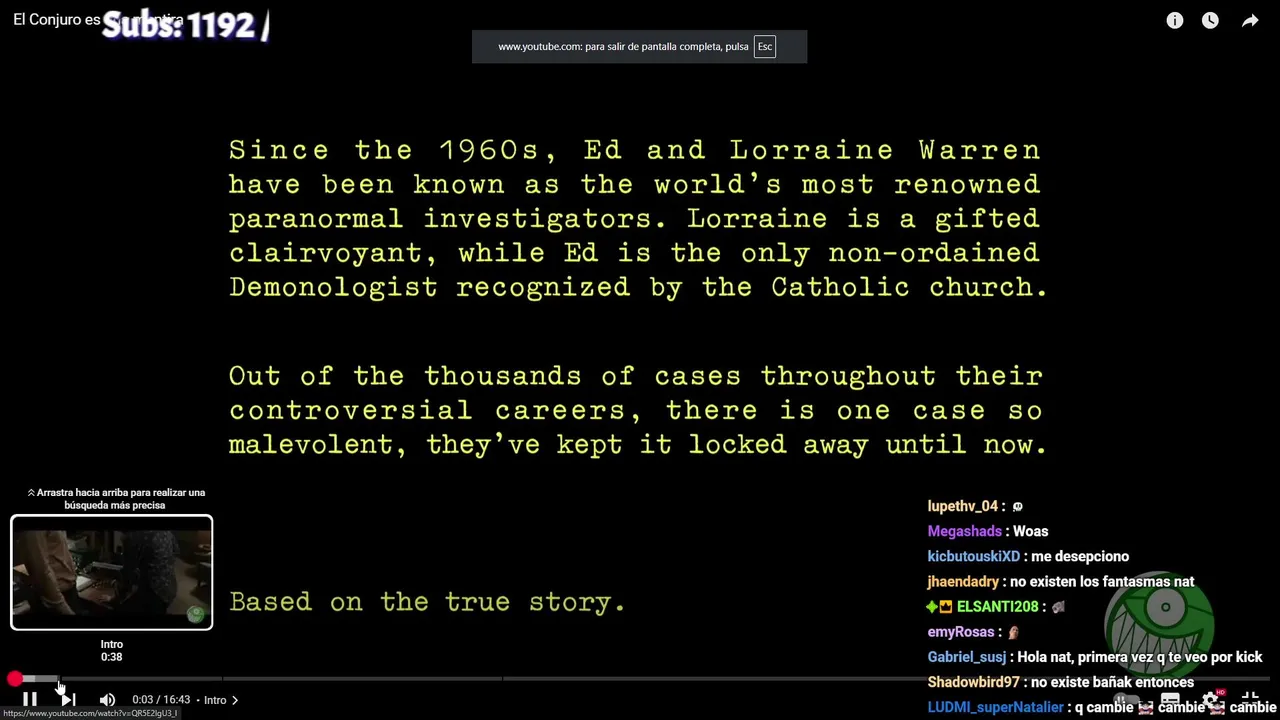Expand the Intro chapter list

coord(221,700)
